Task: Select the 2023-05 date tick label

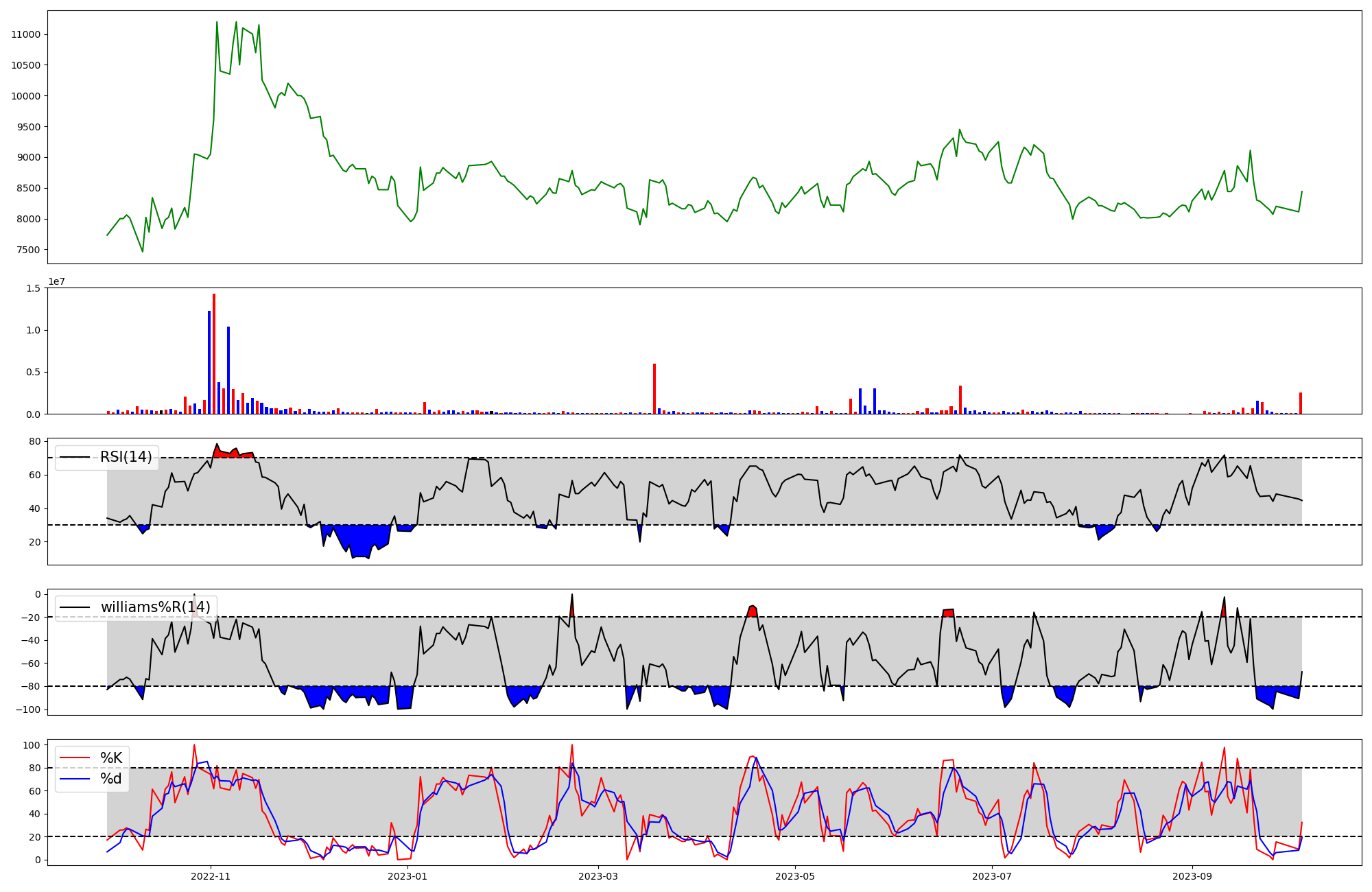Action: coord(795,876)
